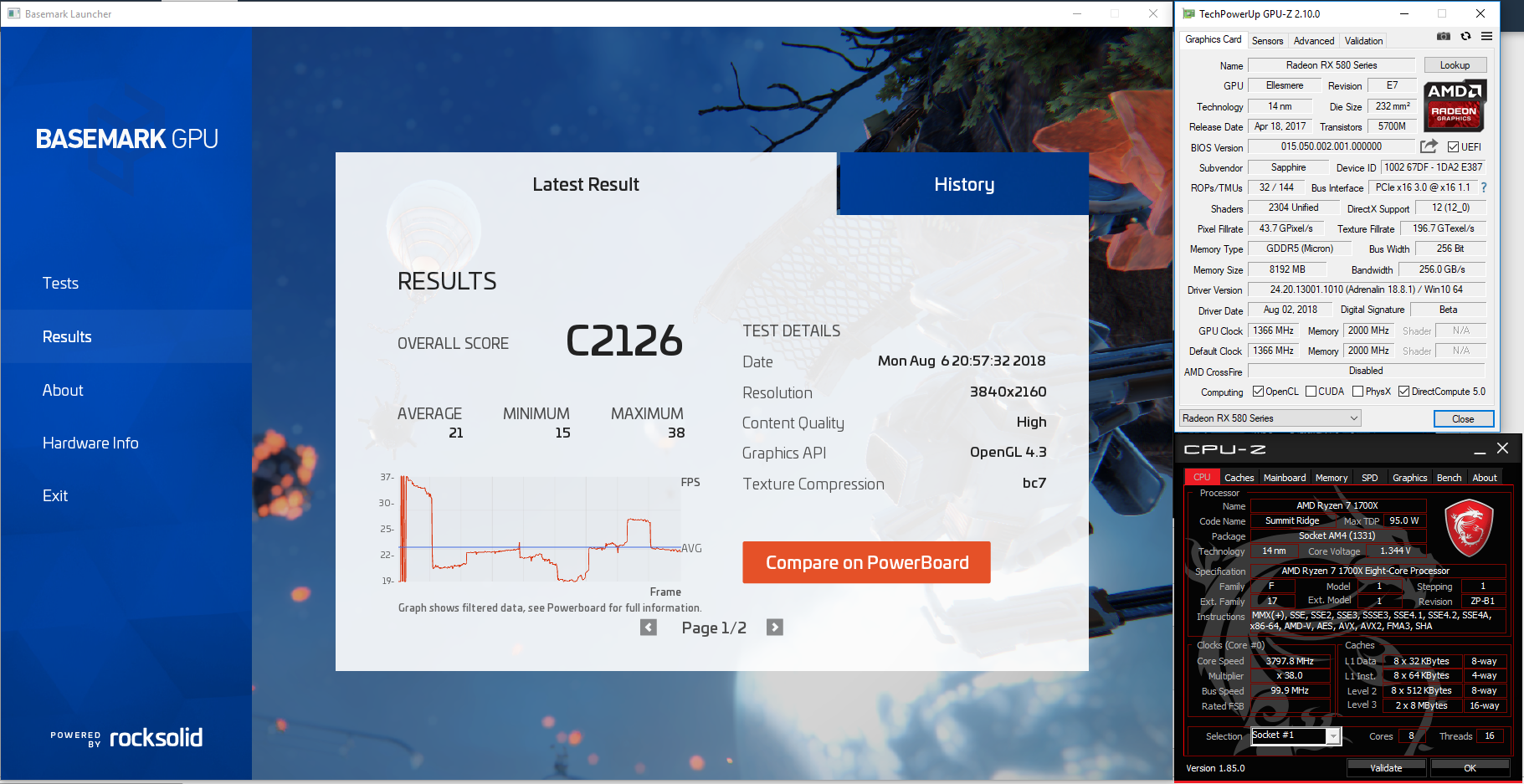Click the OpenGL 4.3 graphics API value
Screen dimensions: 1524x784
(1008, 452)
